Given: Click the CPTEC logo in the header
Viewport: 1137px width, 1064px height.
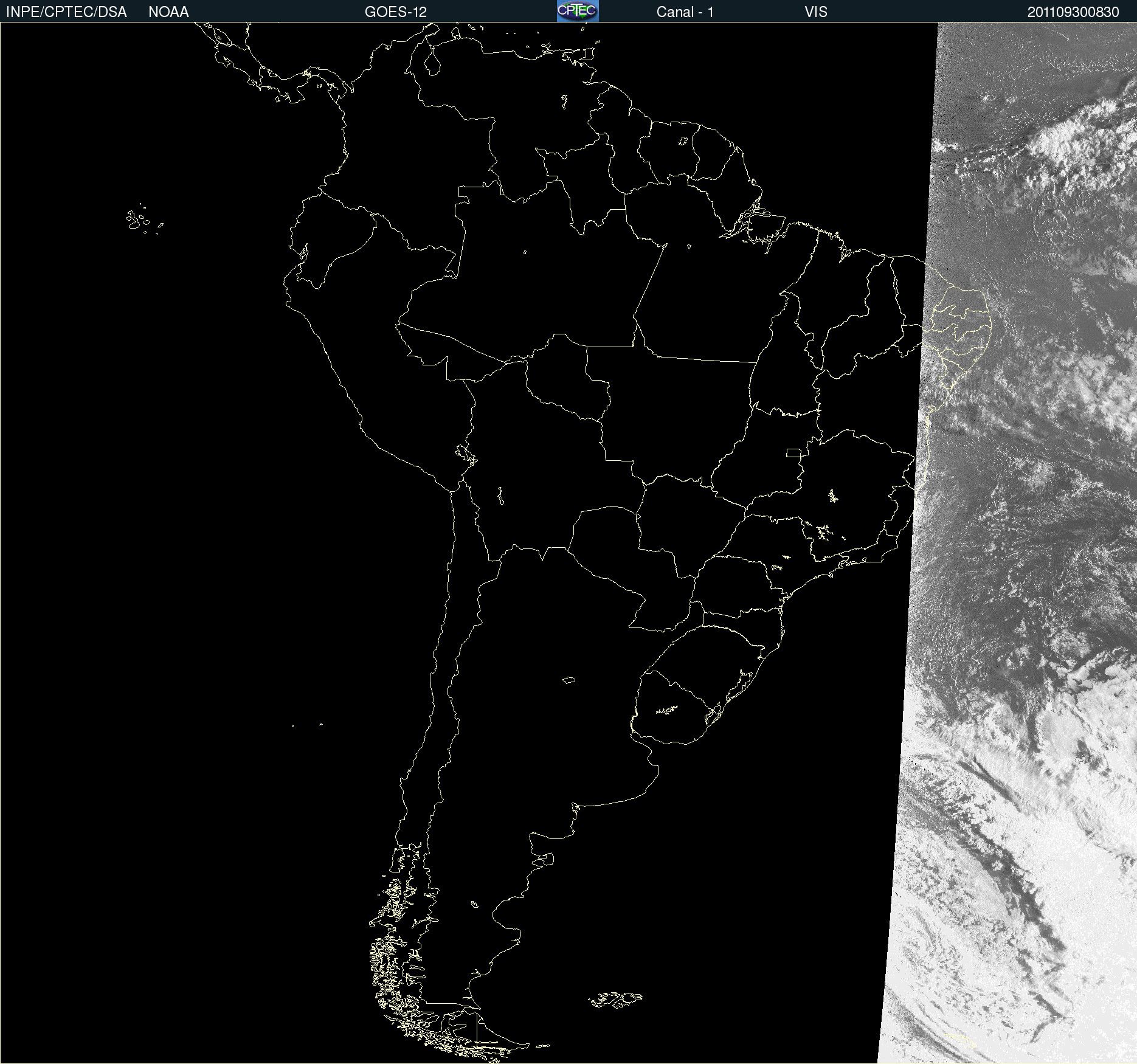Looking at the screenshot, I should [x=578, y=11].
